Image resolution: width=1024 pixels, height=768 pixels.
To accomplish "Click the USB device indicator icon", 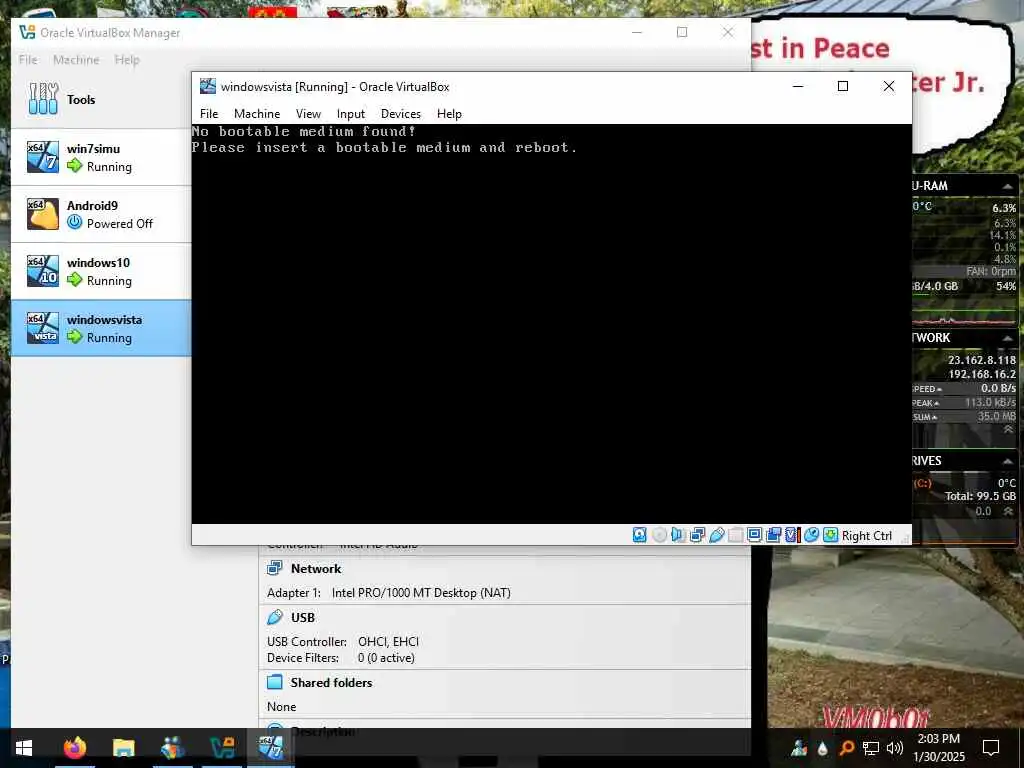I will pos(716,536).
